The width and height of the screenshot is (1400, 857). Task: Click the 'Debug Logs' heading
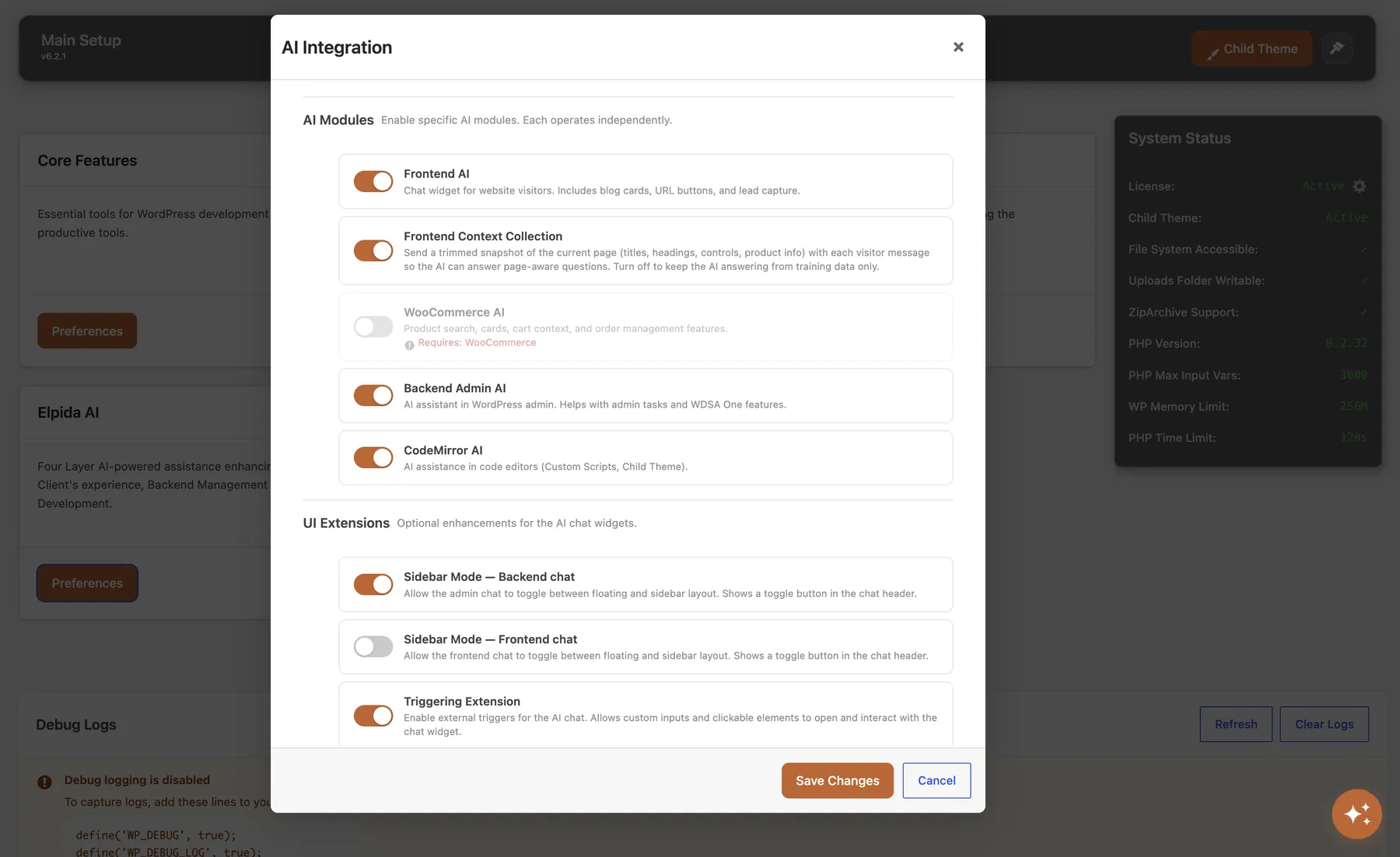coord(76,725)
